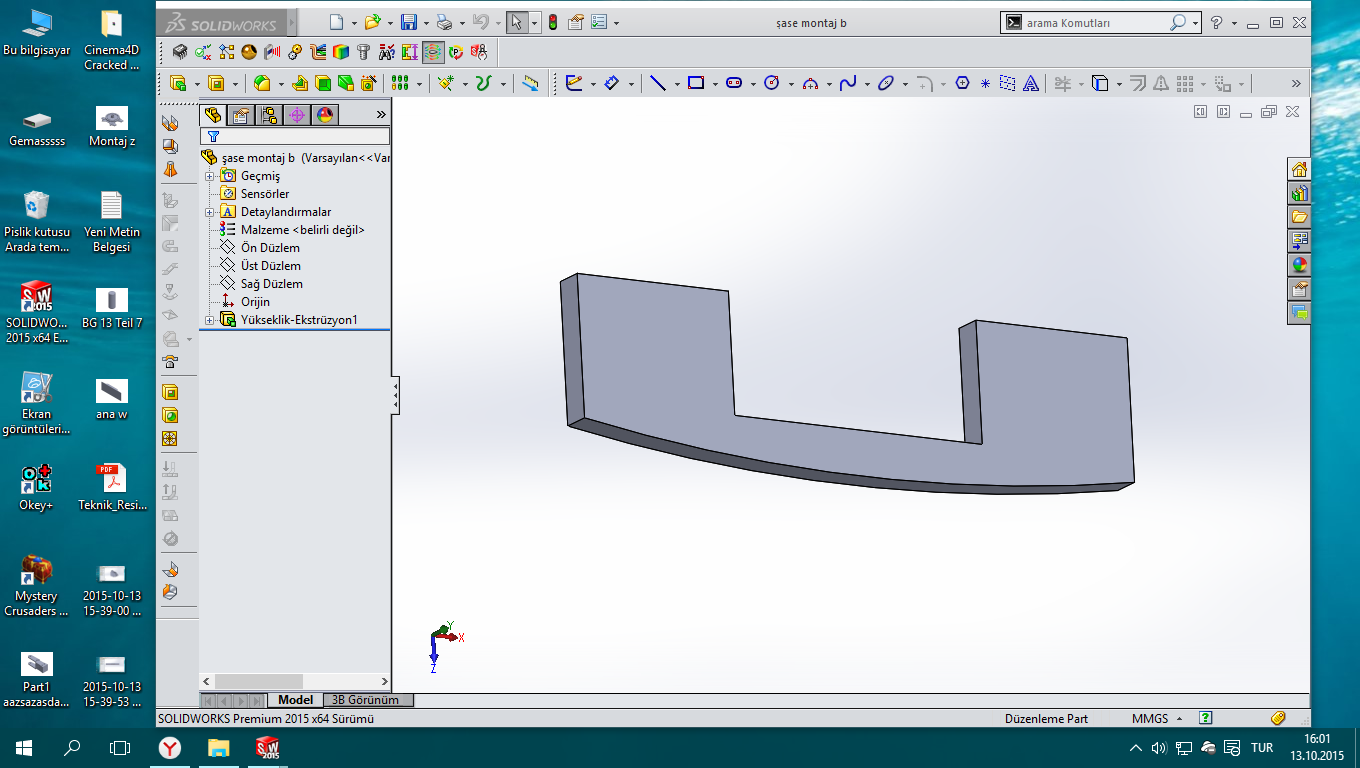Select the Polygon sketch tool
1360x768 pixels.
pyautogui.click(x=962, y=84)
